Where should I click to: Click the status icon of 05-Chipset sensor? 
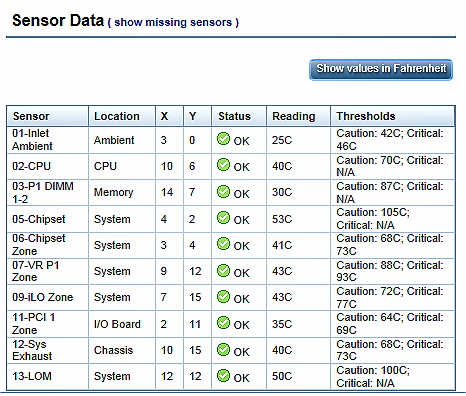pos(223,218)
